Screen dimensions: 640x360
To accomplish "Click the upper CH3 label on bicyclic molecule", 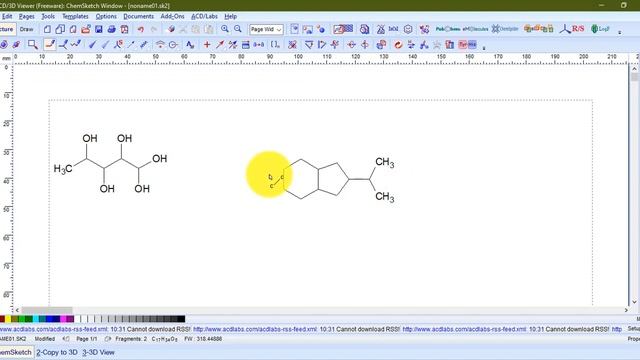I will click(385, 162).
